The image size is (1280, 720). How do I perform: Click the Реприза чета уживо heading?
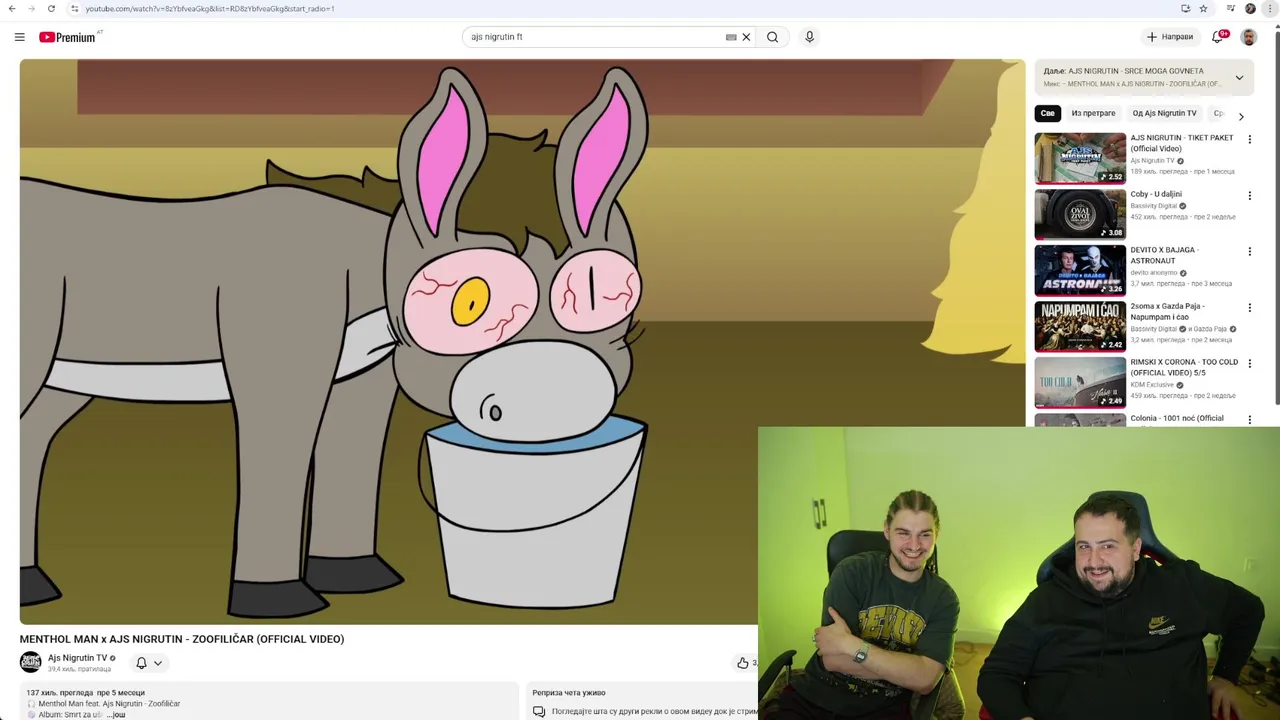[569, 693]
